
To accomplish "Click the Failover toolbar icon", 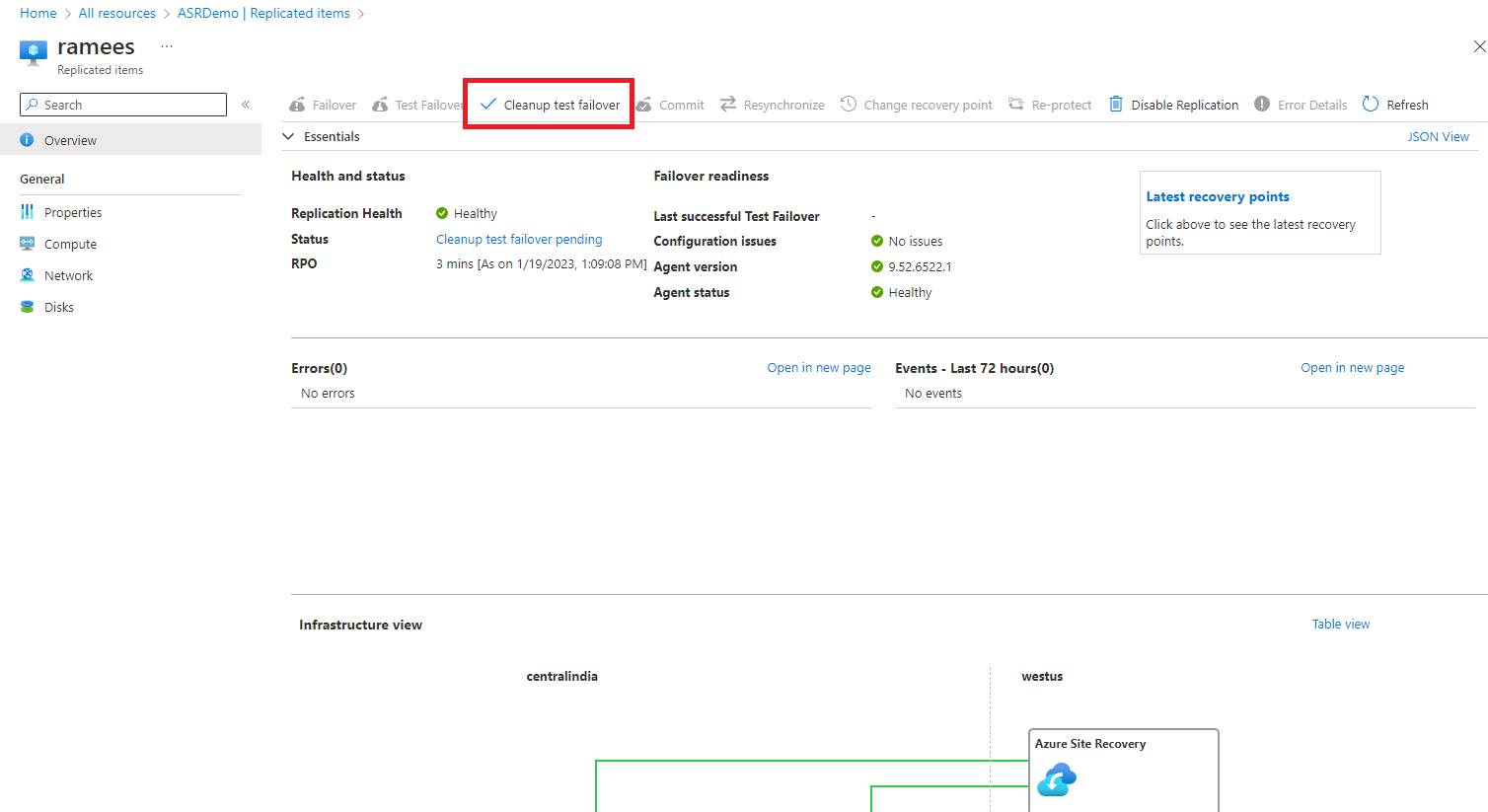I will pyautogui.click(x=297, y=105).
